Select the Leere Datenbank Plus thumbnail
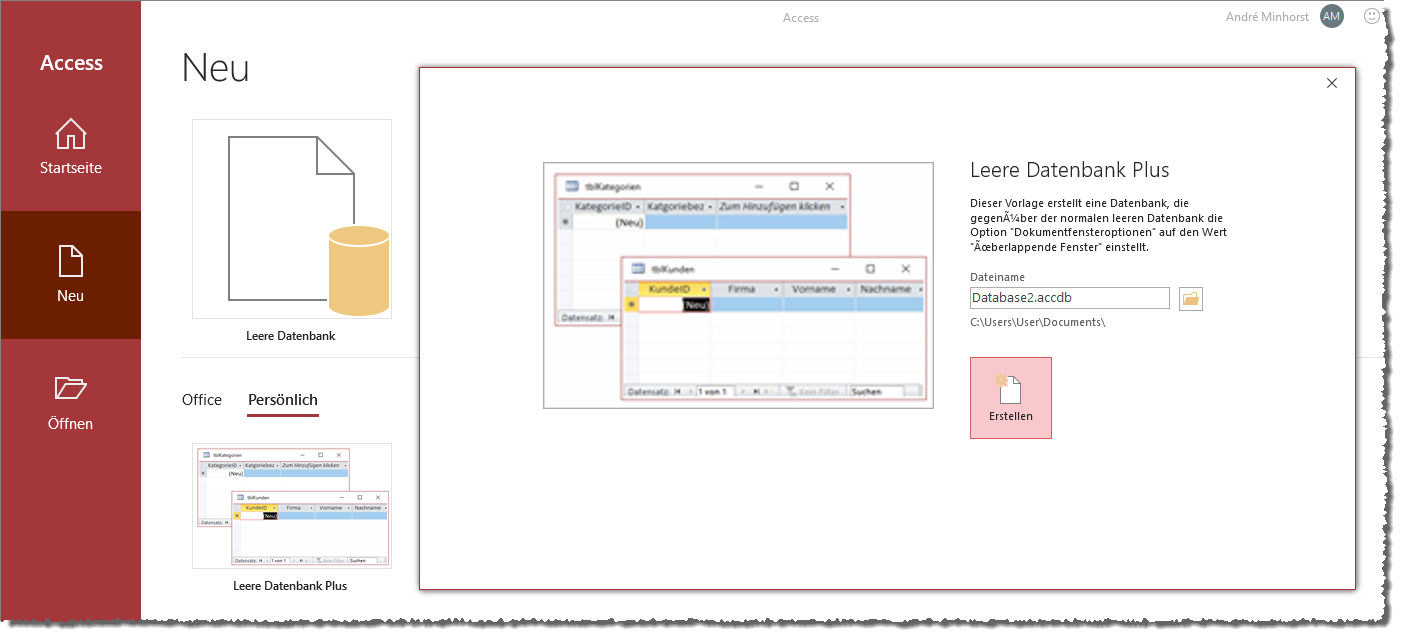This screenshot has height=639, width=1403. click(291, 505)
